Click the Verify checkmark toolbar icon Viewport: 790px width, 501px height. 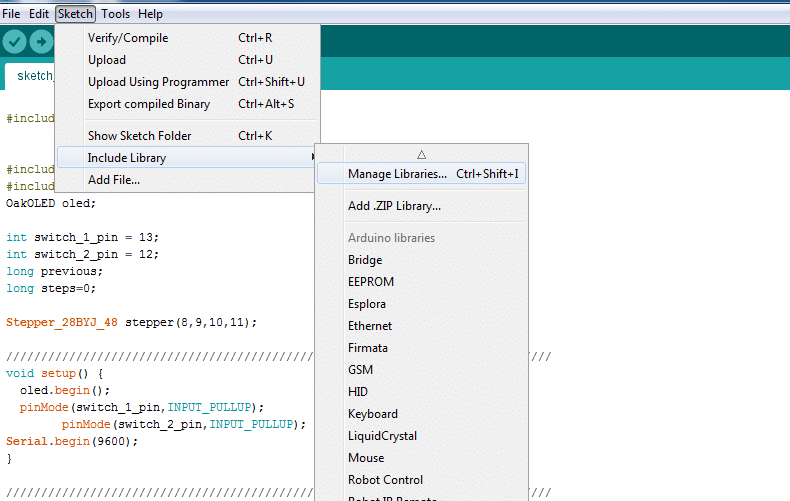pos(15,41)
